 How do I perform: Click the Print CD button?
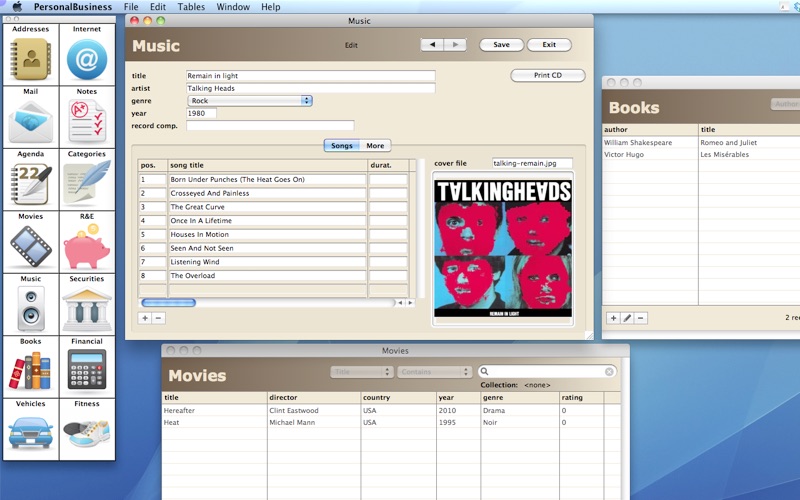click(547, 76)
